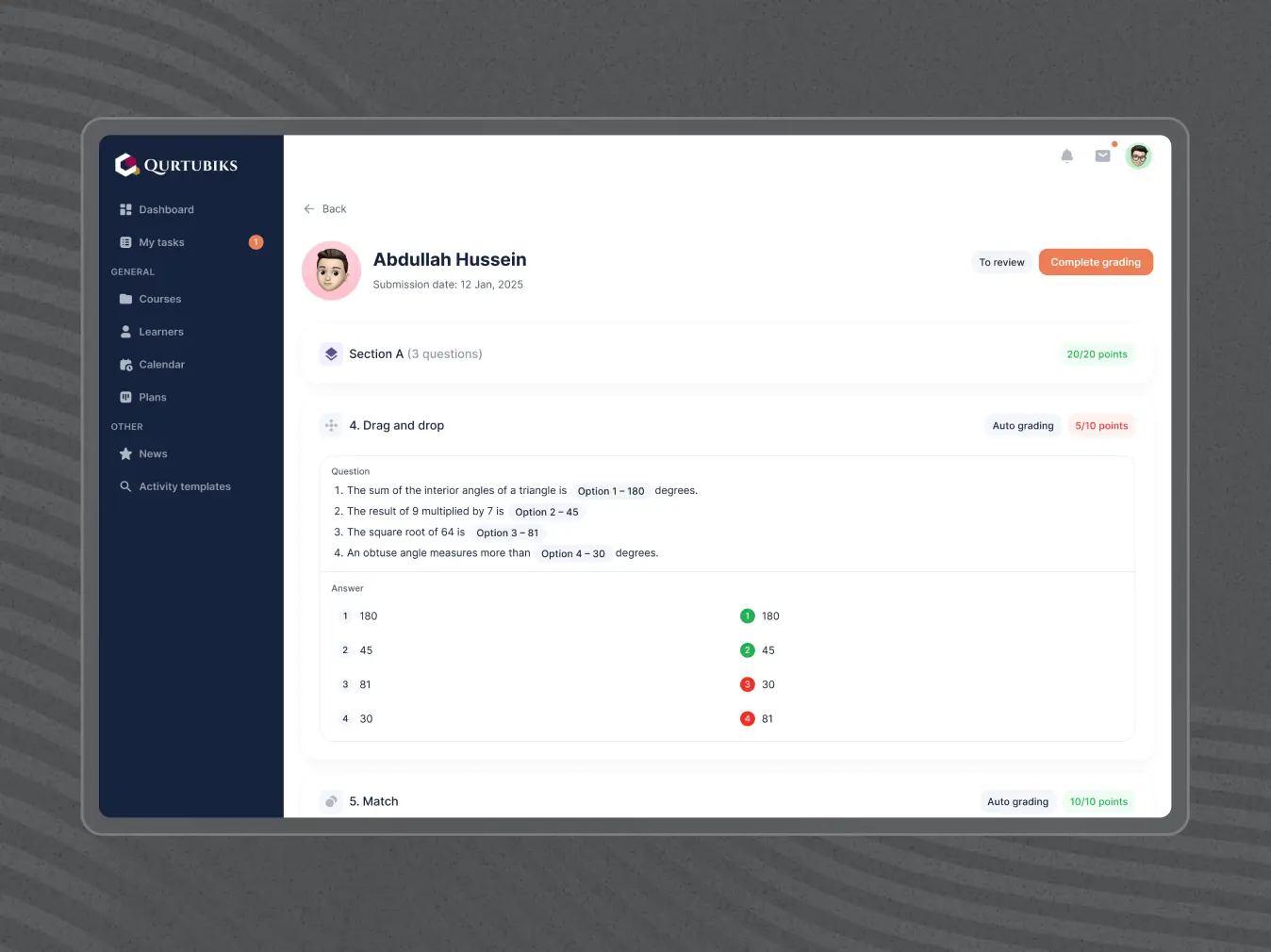The height and width of the screenshot is (952, 1271).
Task: Open the Option 1 – 180 dropdown
Action: point(611,490)
